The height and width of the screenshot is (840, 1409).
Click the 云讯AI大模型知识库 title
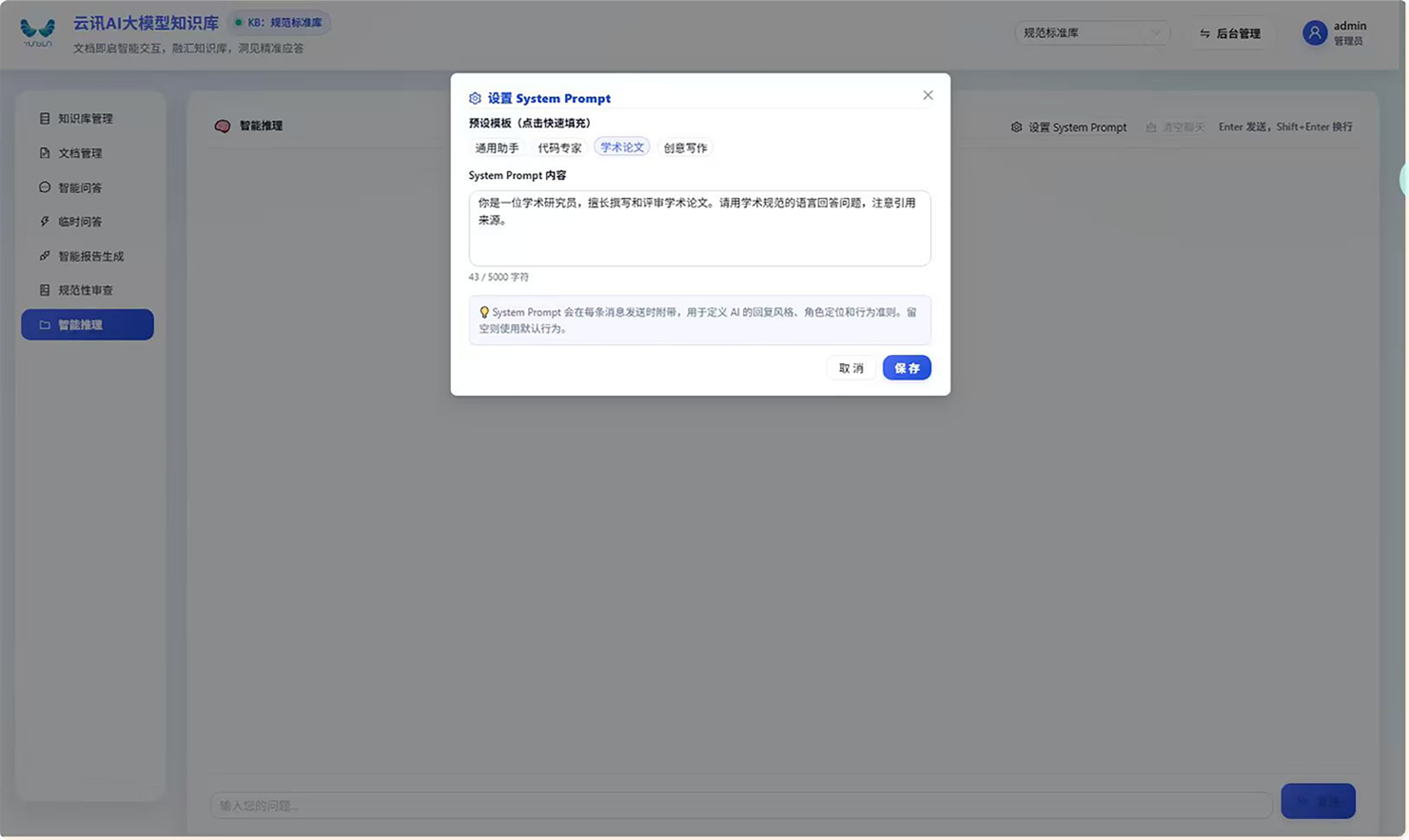click(x=146, y=23)
